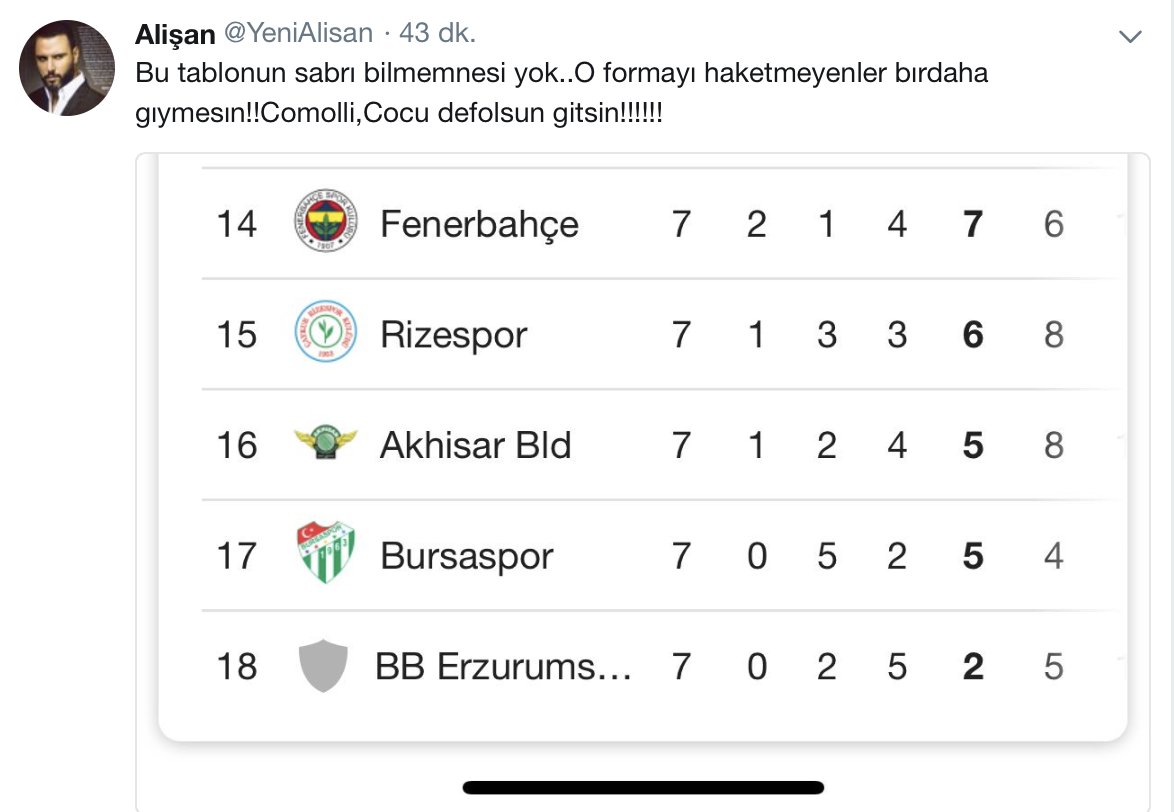Click rank number 14 in standings
Screen dimensions: 1174x812
(237, 223)
